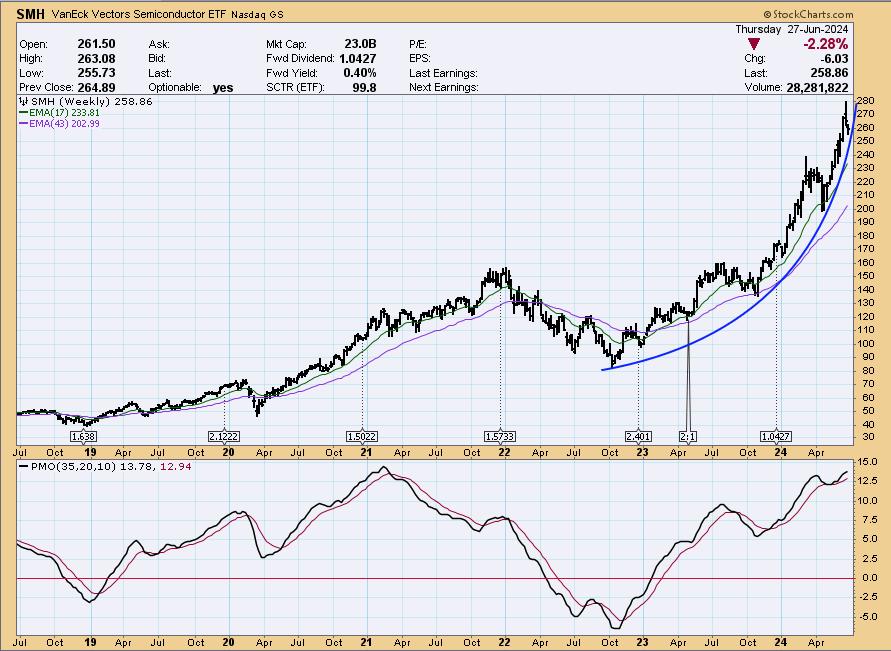Viewport: 891px width, 651px height.
Task: Click the 1.5022 dividend marker
Action: tap(362, 436)
